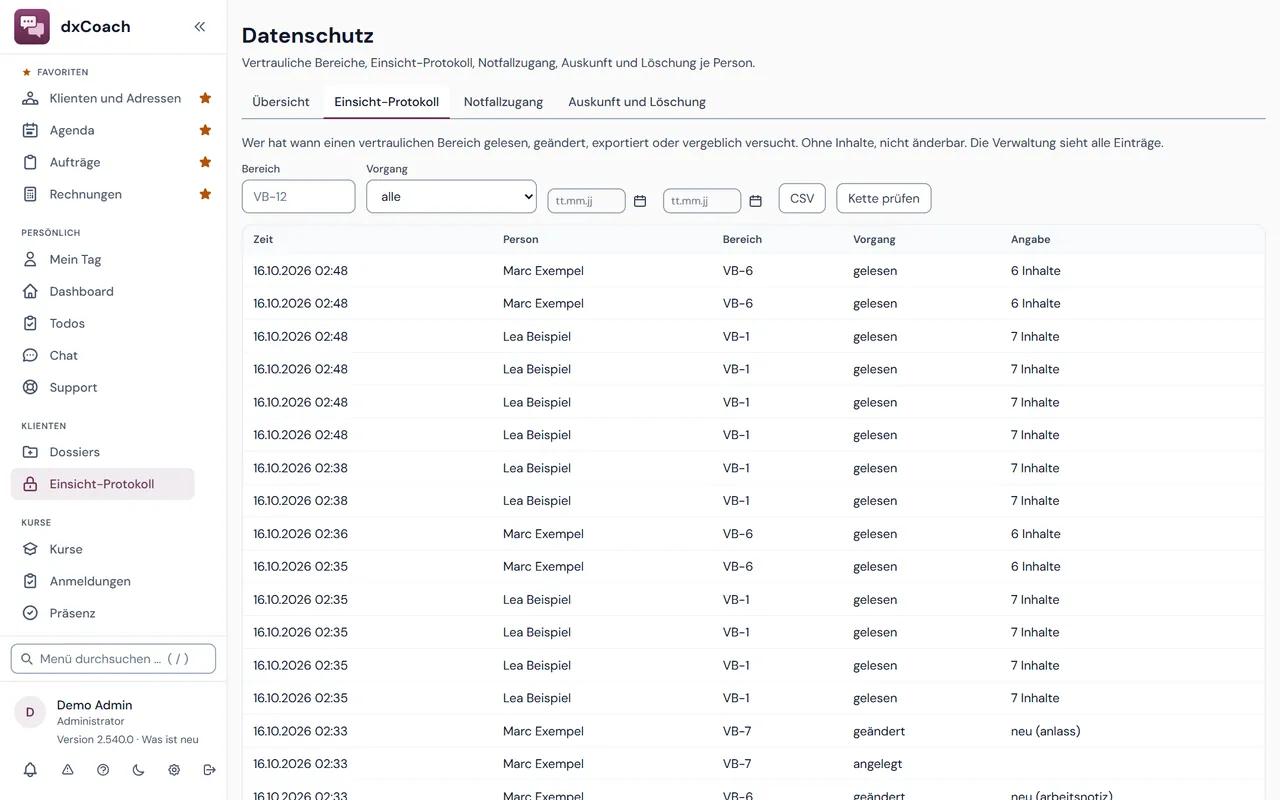Screen dimensions: 1280x800
Task: Open settings via the gear icon
Action: (174, 770)
